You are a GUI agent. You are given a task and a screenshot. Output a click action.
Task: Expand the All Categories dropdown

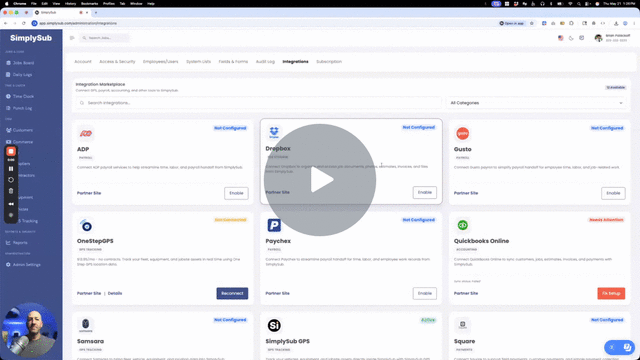point(536,103)
